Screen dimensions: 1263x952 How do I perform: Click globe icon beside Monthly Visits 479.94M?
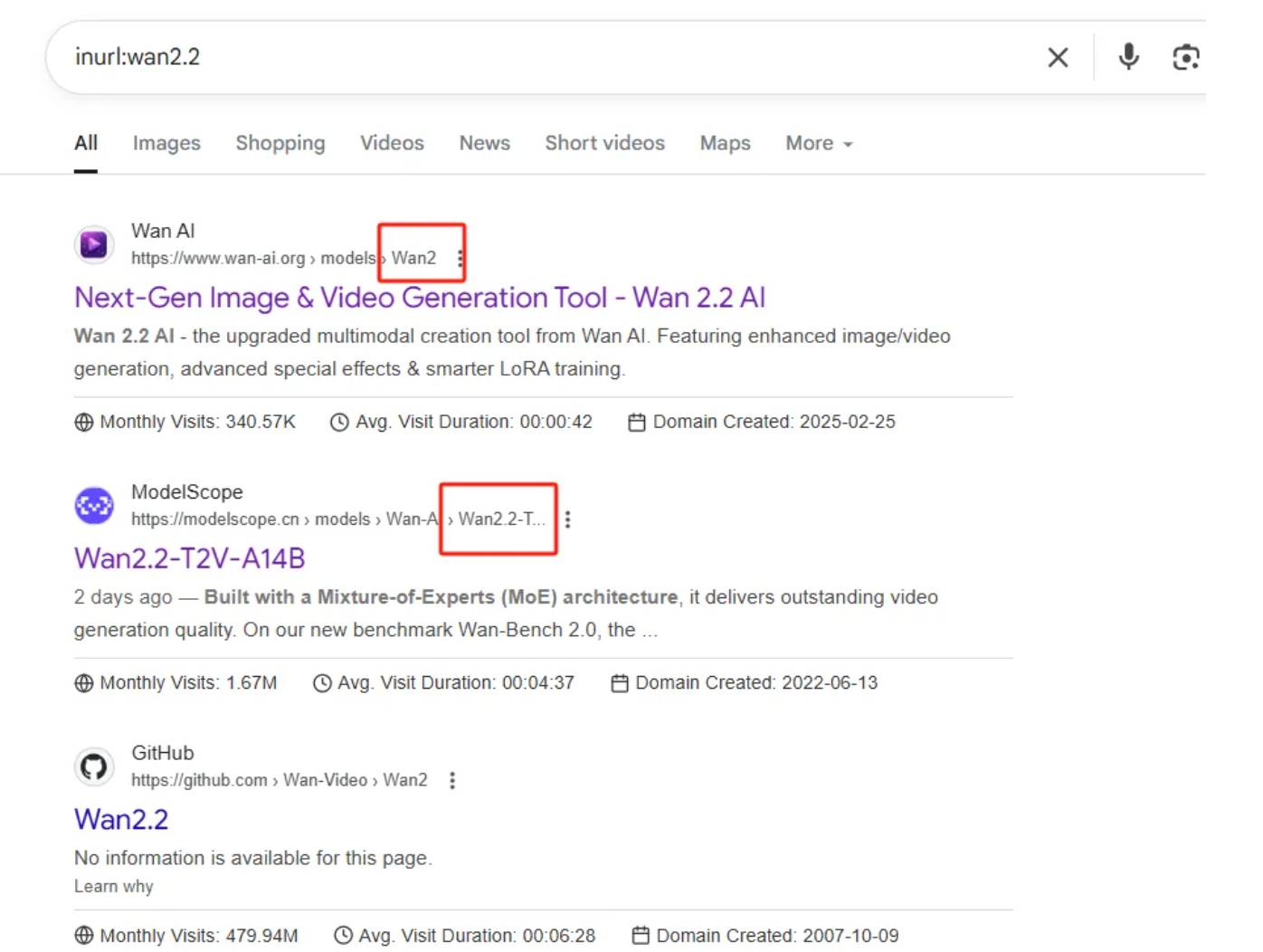point(84,936)
